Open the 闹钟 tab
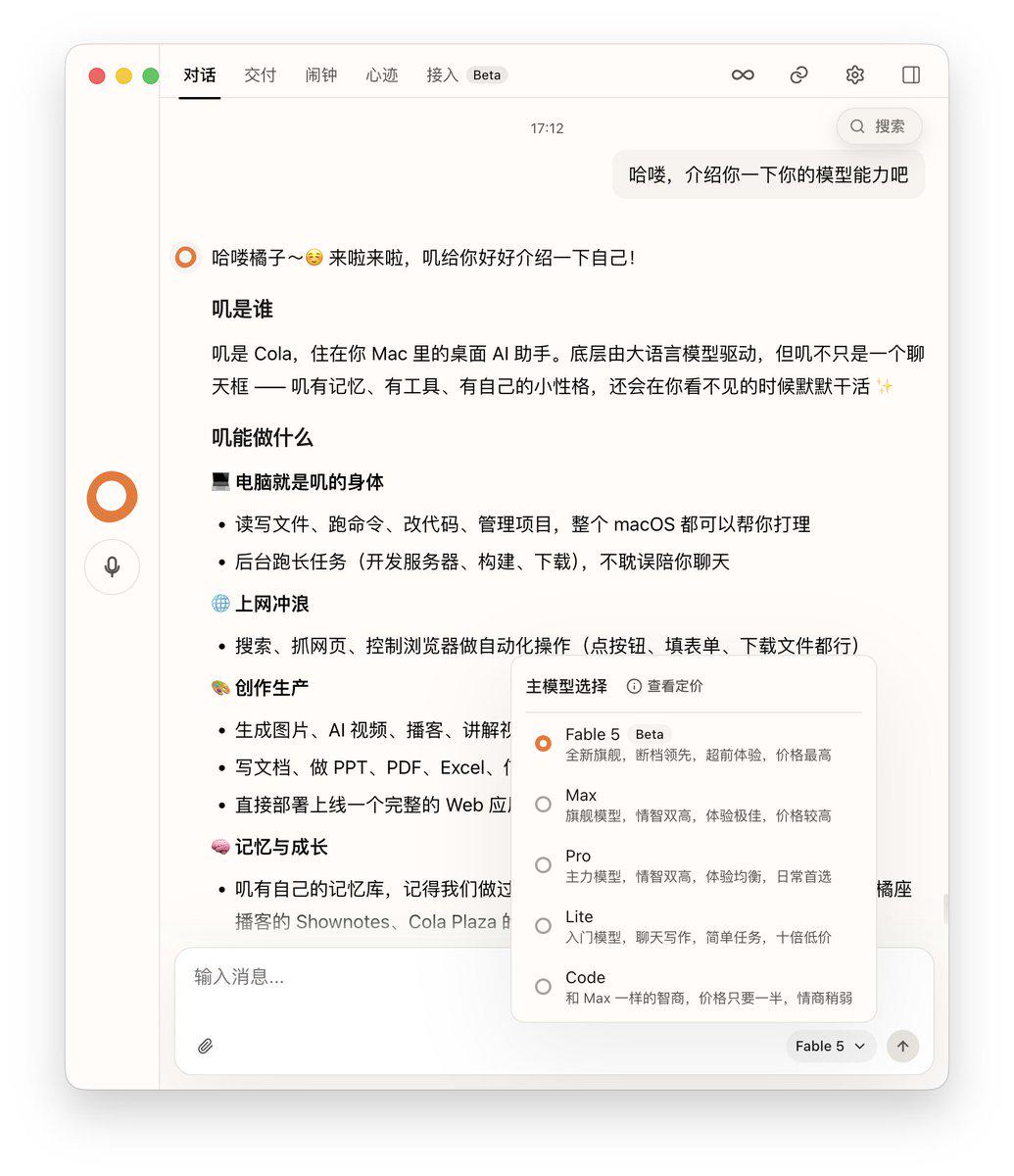The width and height of the screenshot is (1014, 1176). coord(320,74)
